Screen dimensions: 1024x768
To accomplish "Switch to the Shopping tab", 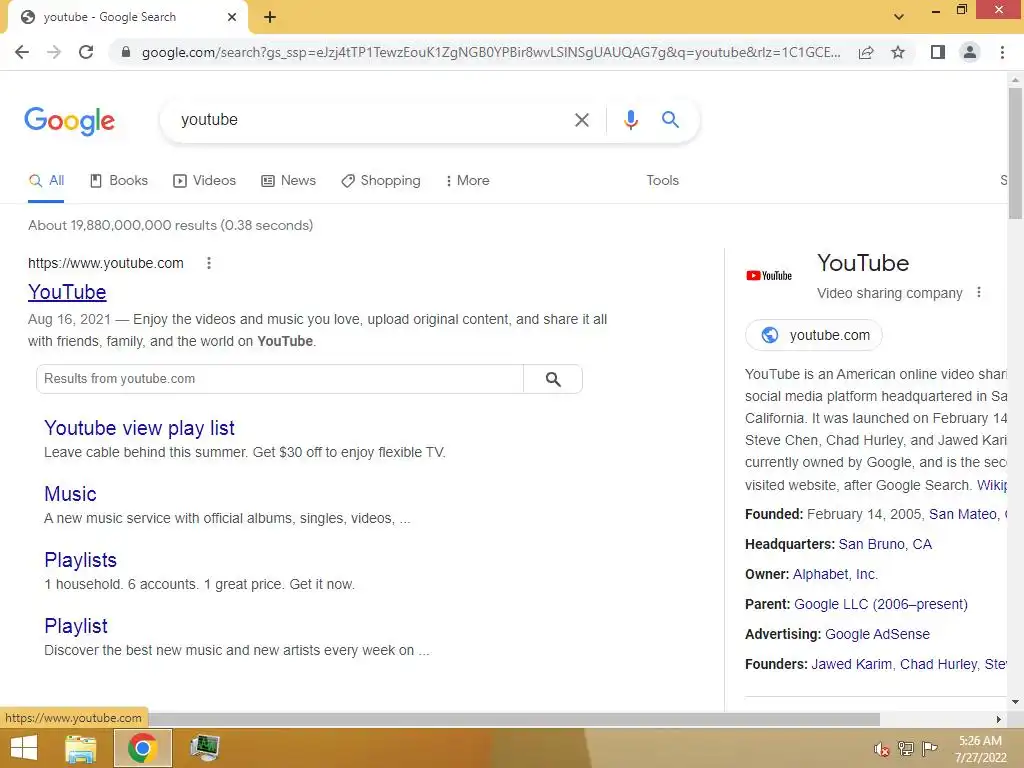I will pyautogui.click(x=381, y=181).
